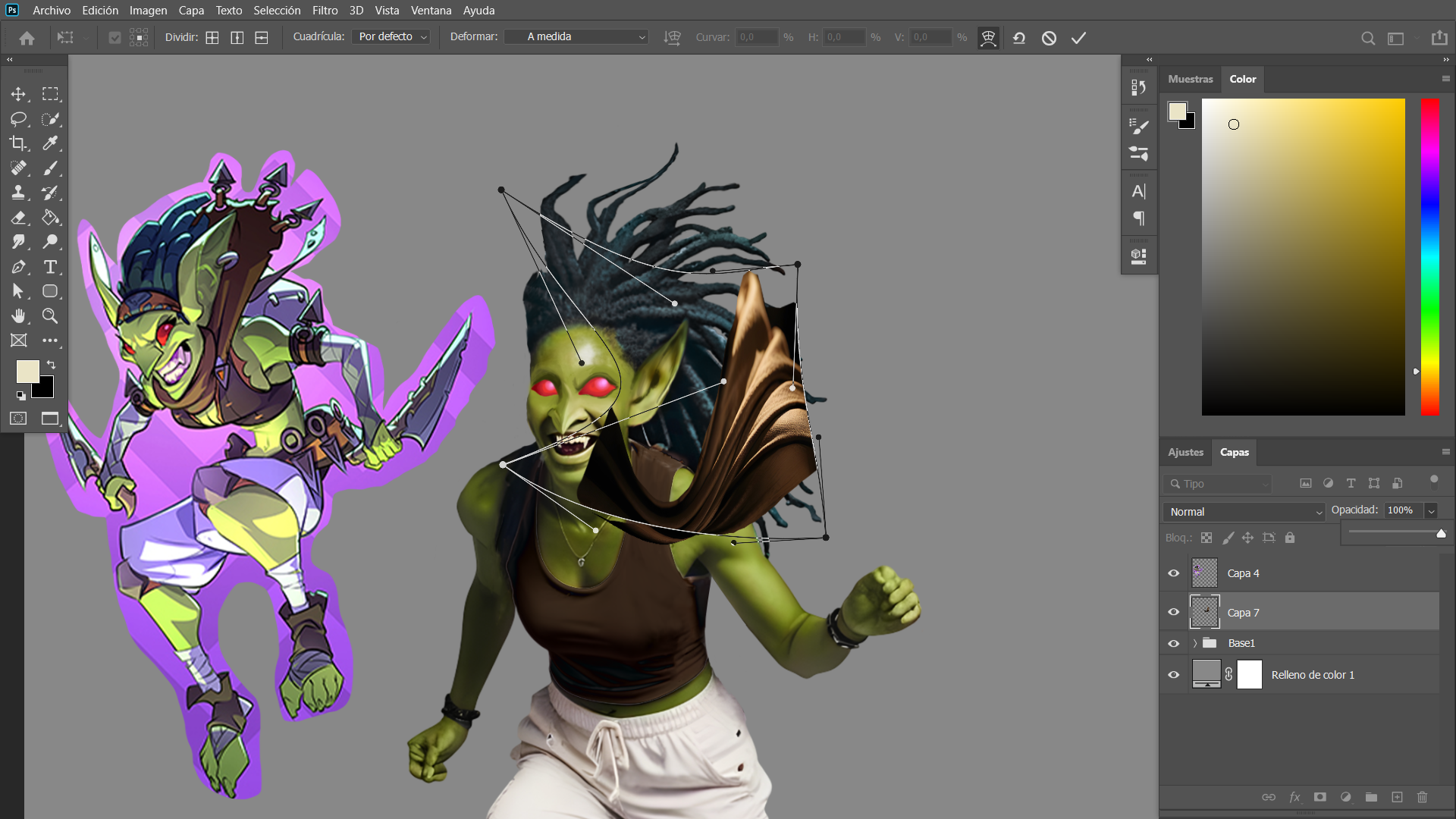The height and width of the screenshot is (819, 1456).
Task: Select the Eraser tool
Action: click(18, 218)
